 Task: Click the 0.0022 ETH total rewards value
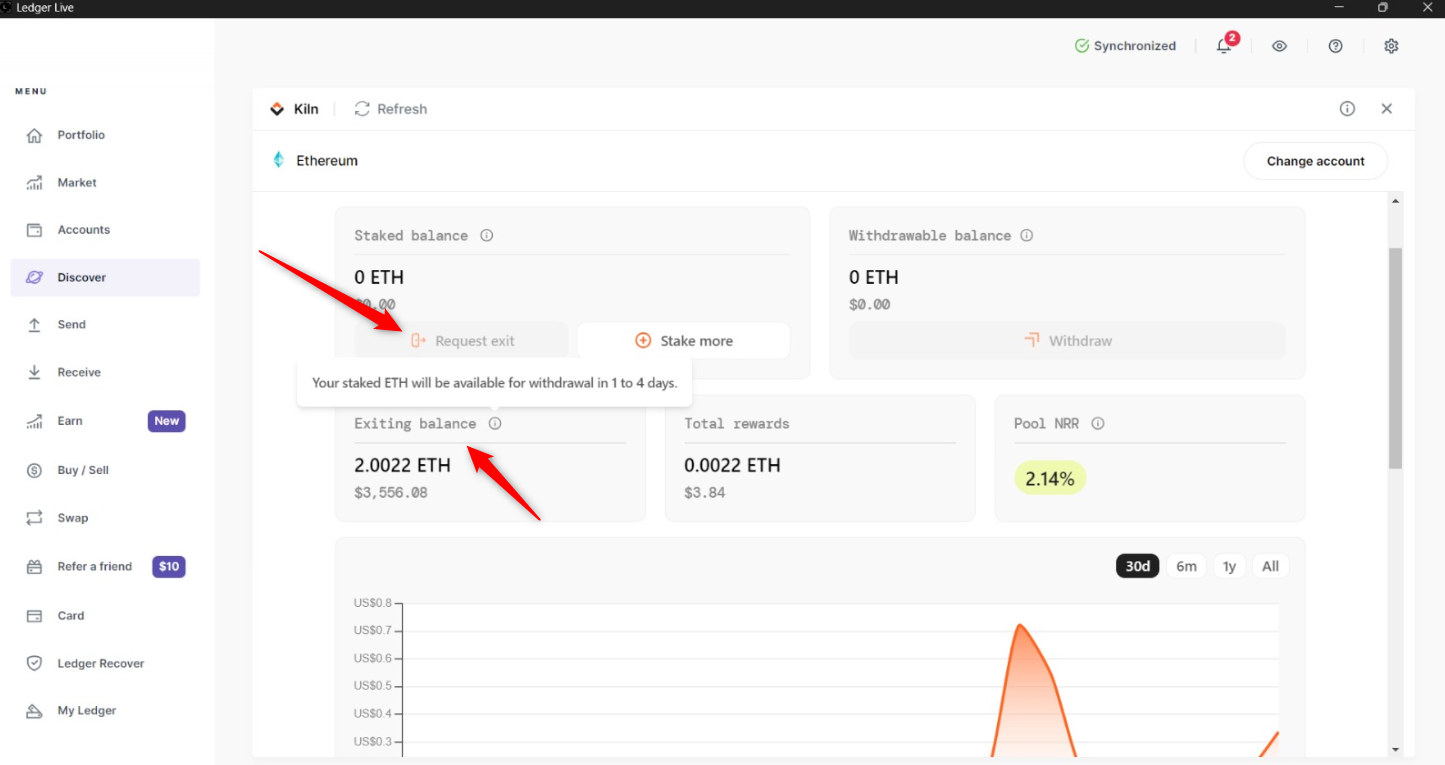[x=732, y=465]
